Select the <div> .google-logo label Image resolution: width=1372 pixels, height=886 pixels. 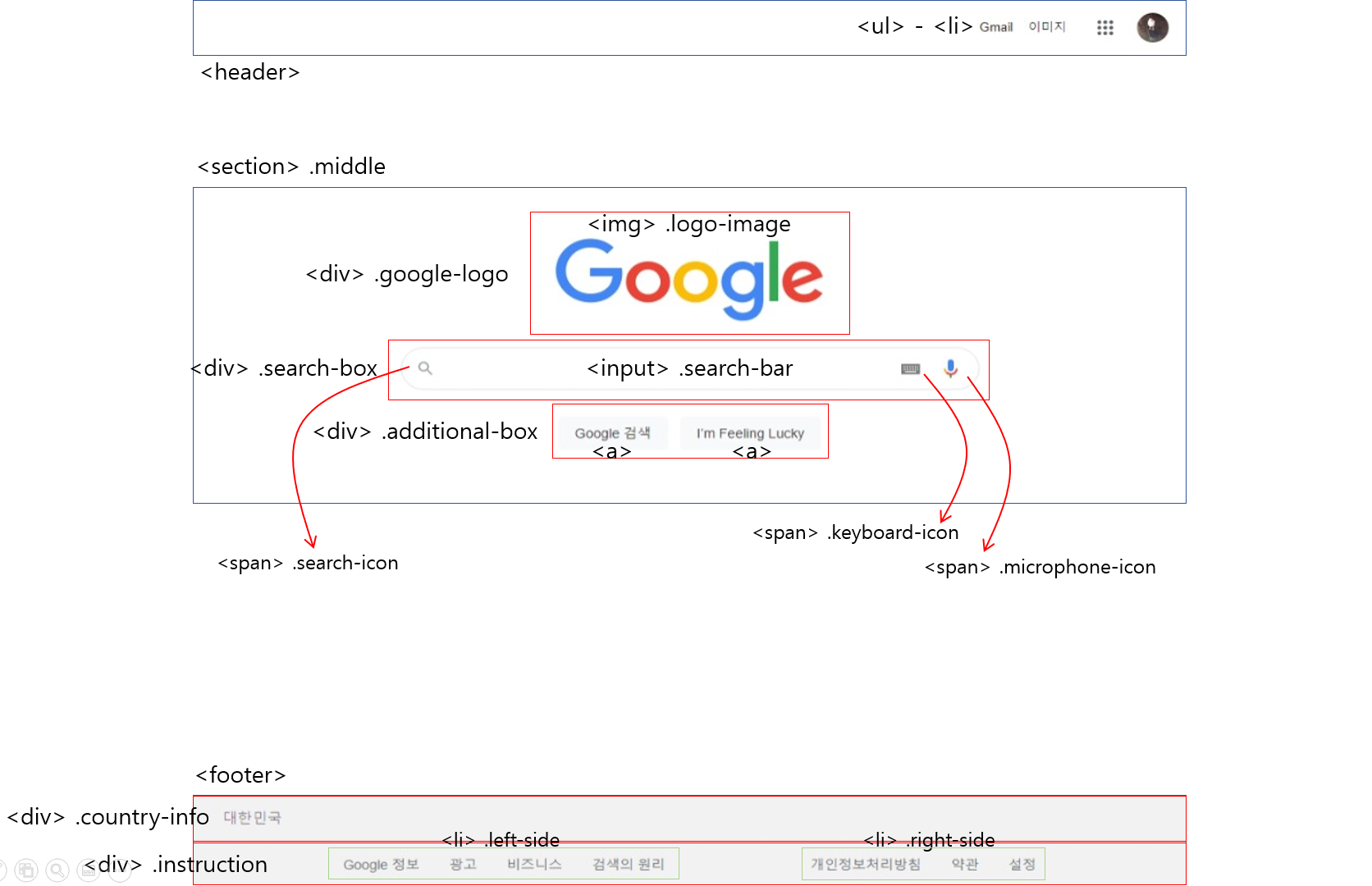point(407,274)
